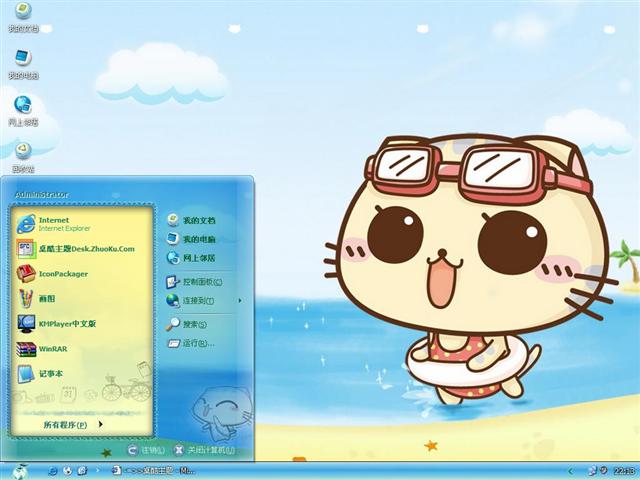This screenshot has height=480, width=640.
Task: Click the round tray icon beside clock
Action: tap(603, 471)
